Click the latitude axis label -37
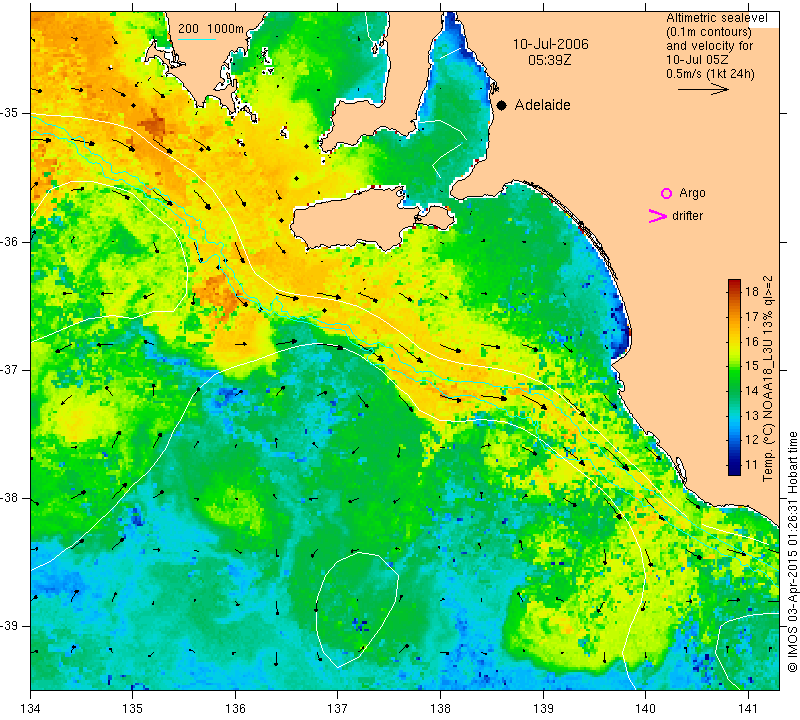The height and width of the screenshot is (720, 800). tap(10, 369)
